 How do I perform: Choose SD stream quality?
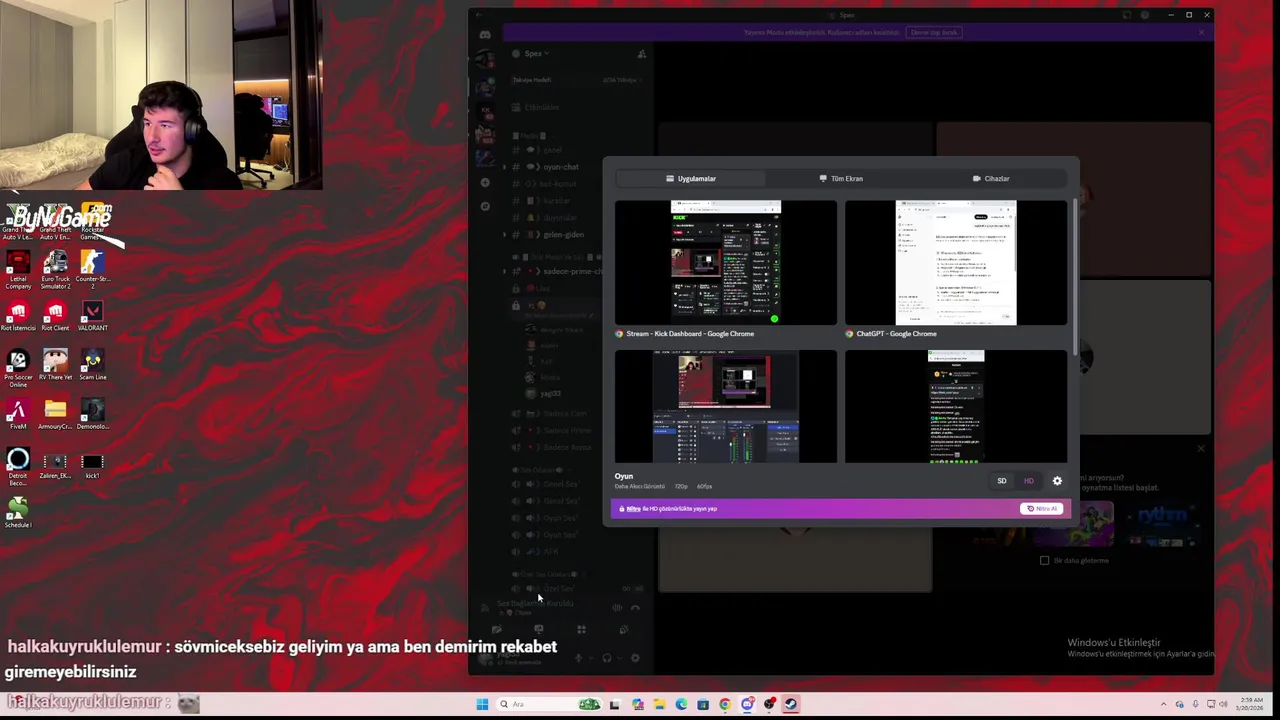(x=1001, y=481)
